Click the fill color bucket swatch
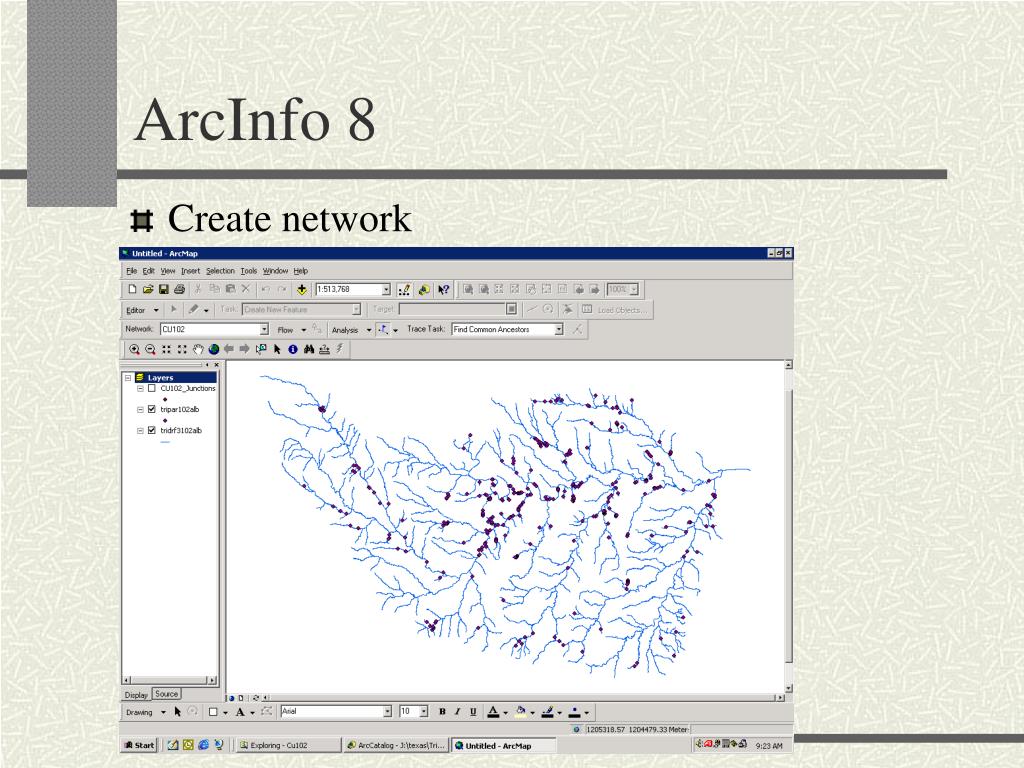1024x768 pixels. click(x=520, y=712)
